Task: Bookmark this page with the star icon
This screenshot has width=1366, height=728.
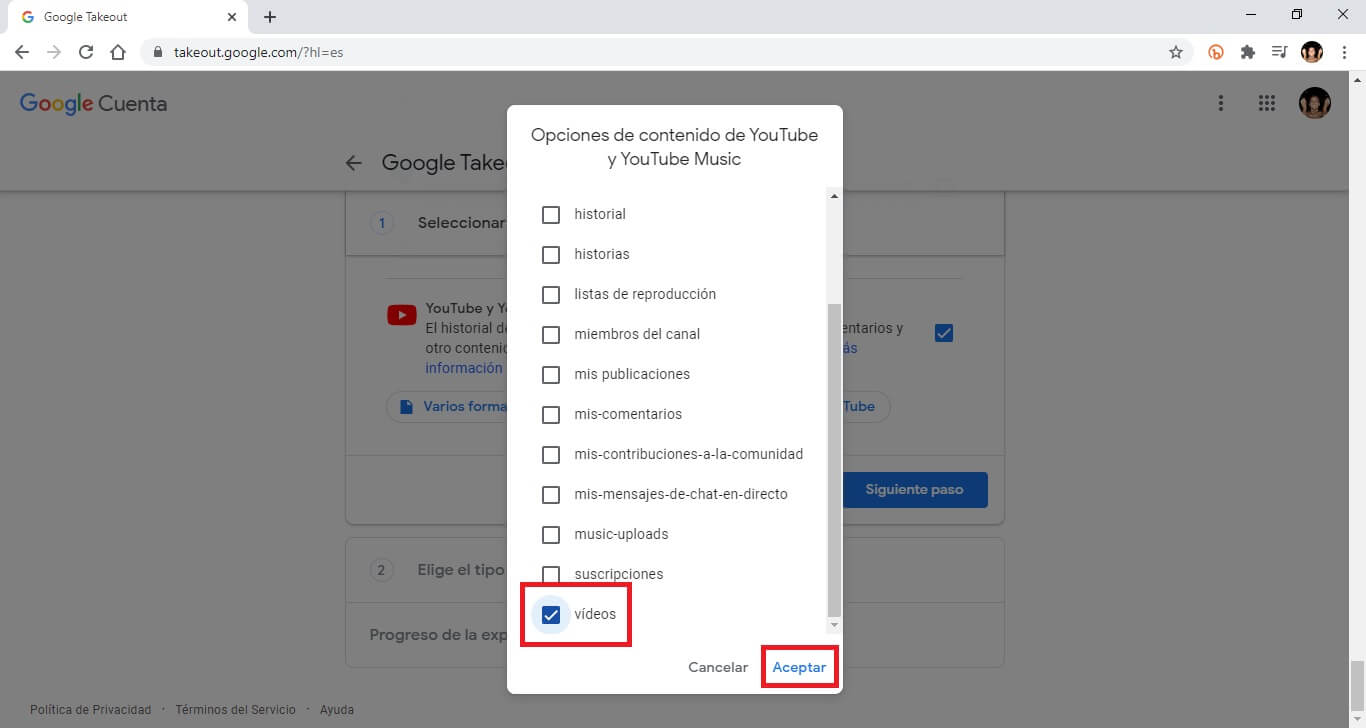Action: (x=1176, y=52)
